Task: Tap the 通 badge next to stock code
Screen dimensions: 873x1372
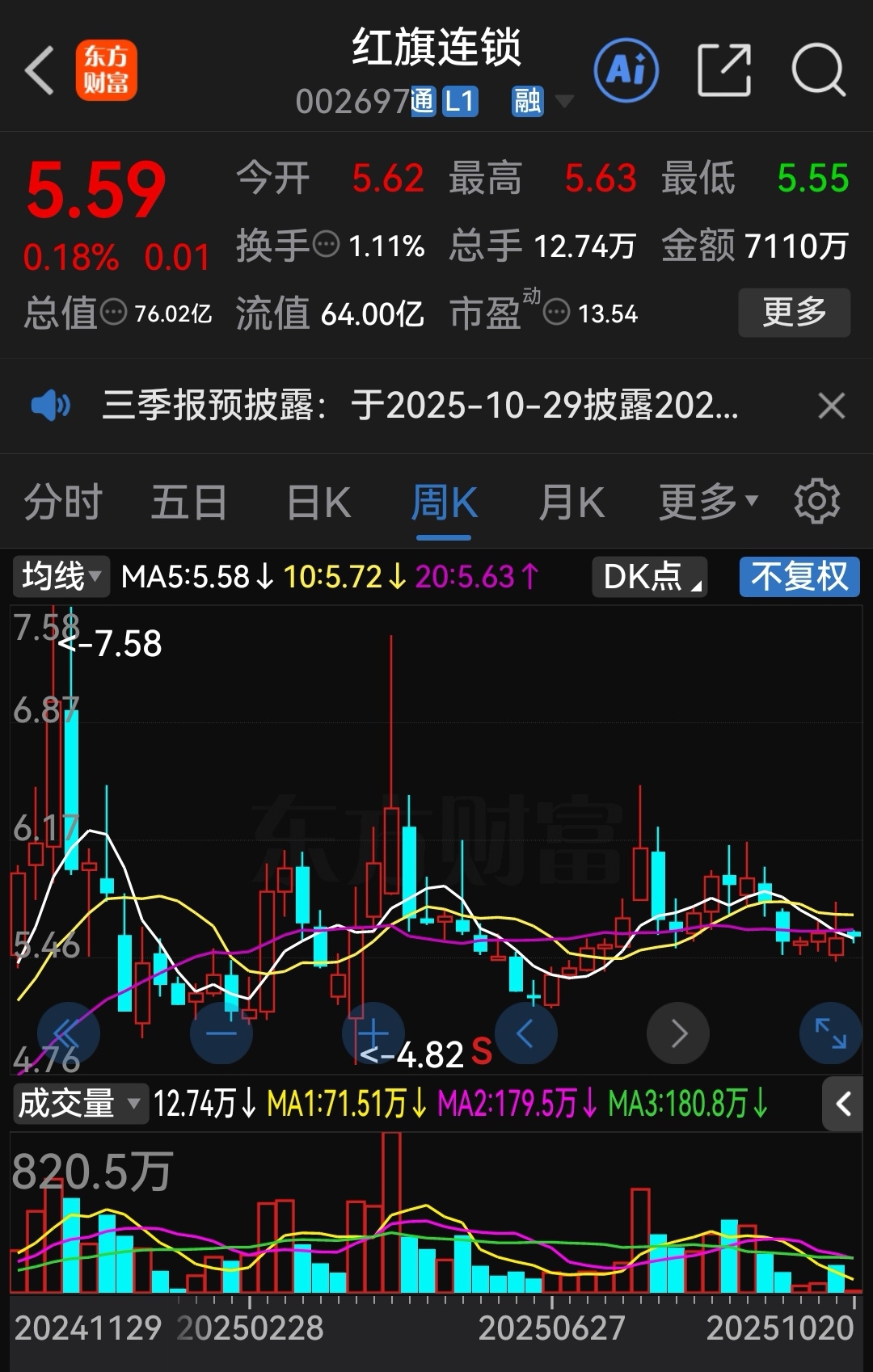Action: coord(424,101)
